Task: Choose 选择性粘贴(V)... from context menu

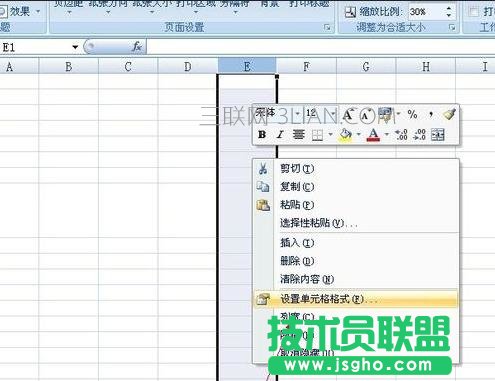Action: coord(356,223)
